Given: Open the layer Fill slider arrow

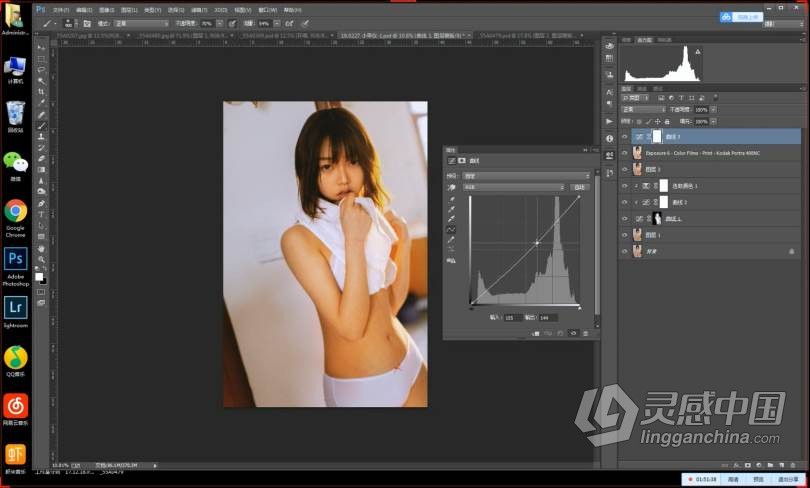Looking at the screenshot, I should click(x=713, y=122).
